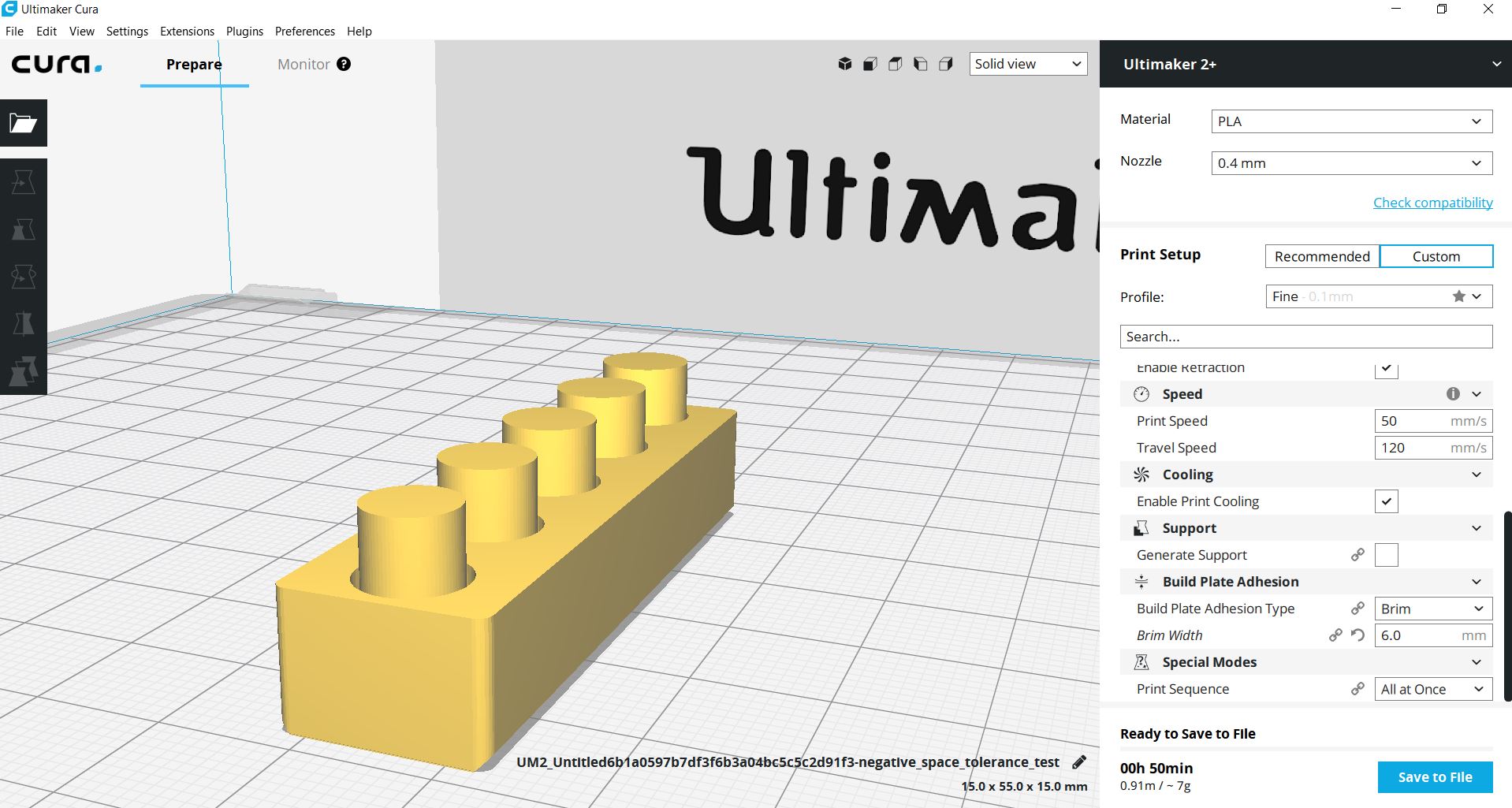The height and width of the screenshot is (808, 1512).
Task: Open the Material PLA dropdown
Action: [x=1351, y=121]
